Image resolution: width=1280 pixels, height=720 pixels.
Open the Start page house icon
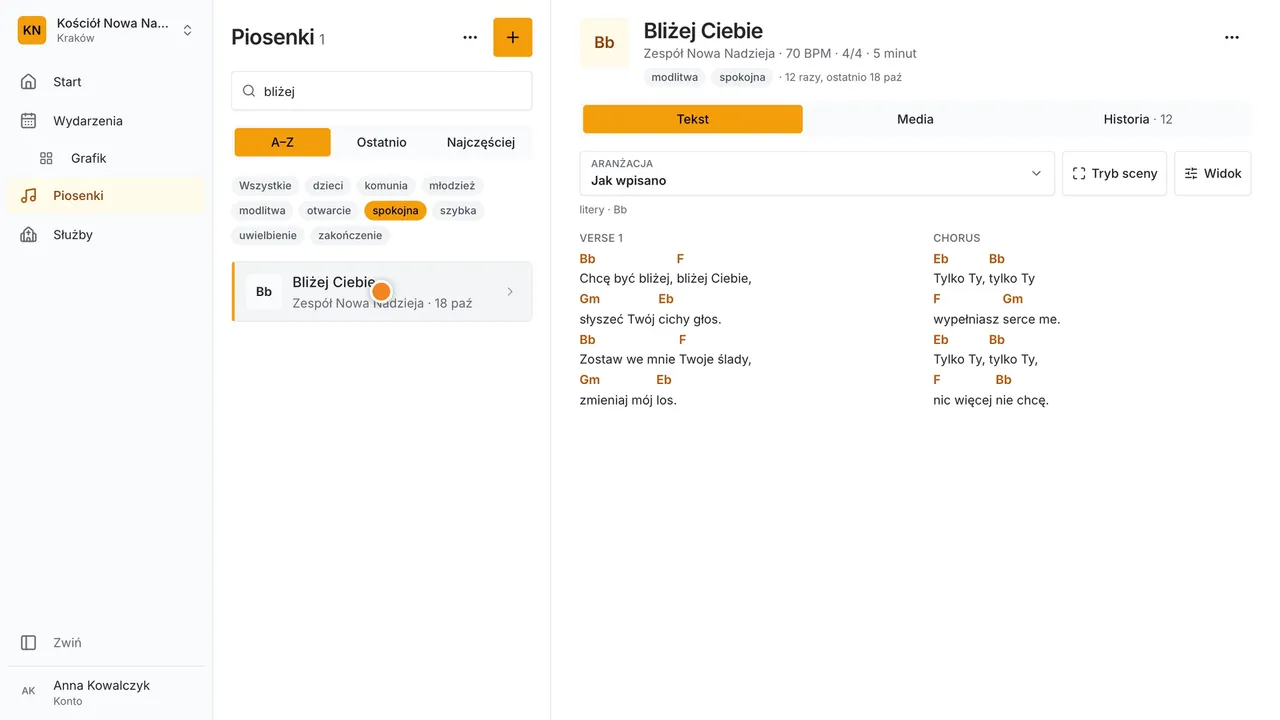29,82
